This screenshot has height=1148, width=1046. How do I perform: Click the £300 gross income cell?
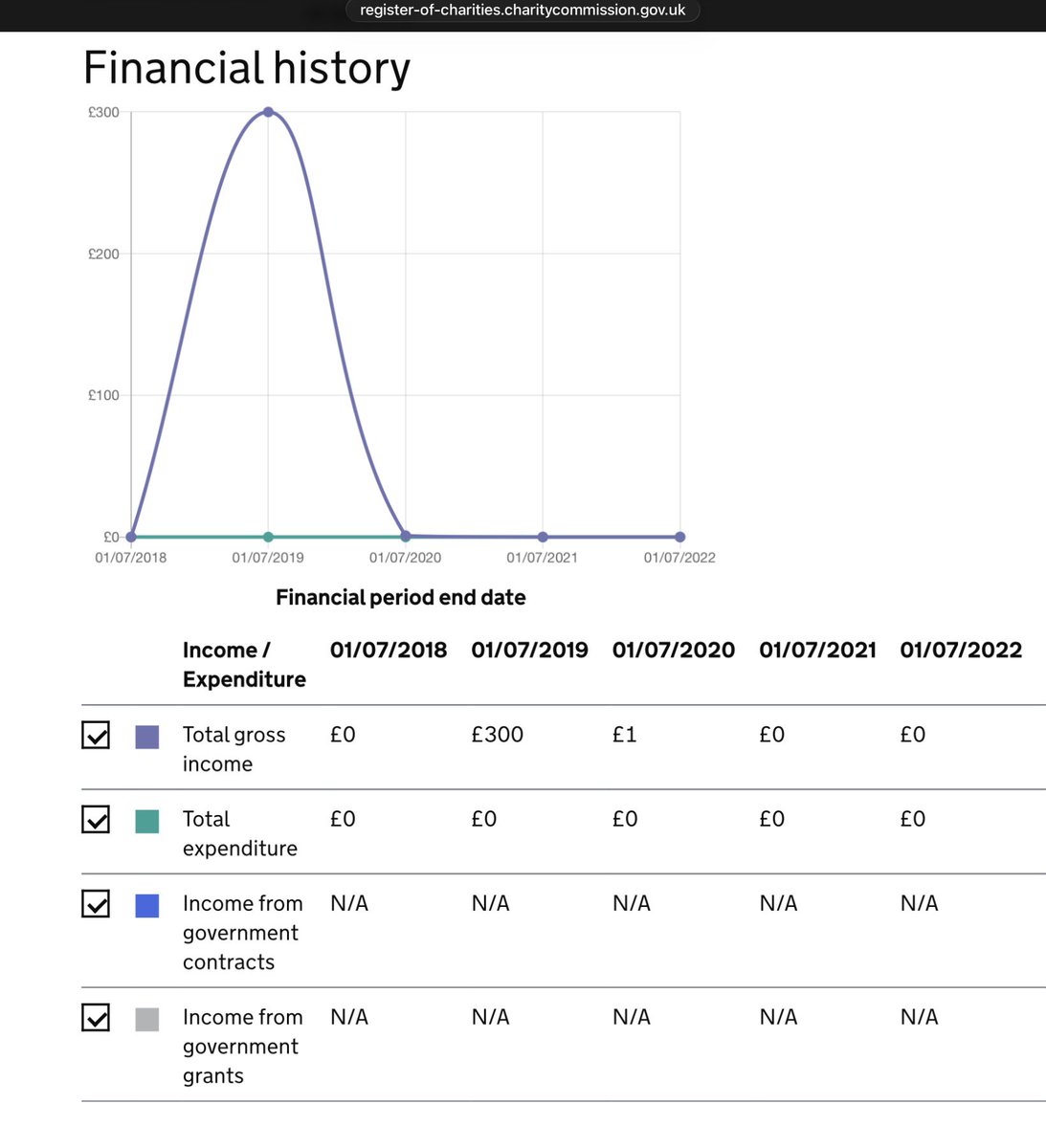pyautogui.click(x=498, y=735)
